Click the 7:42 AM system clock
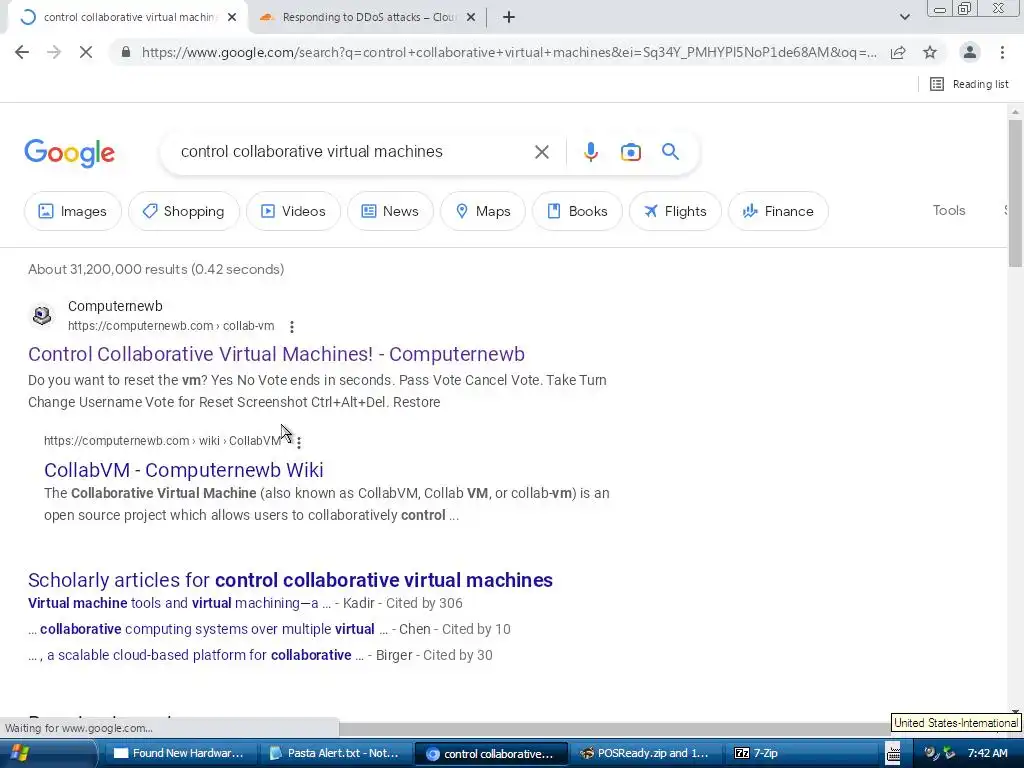 point(987,753)
